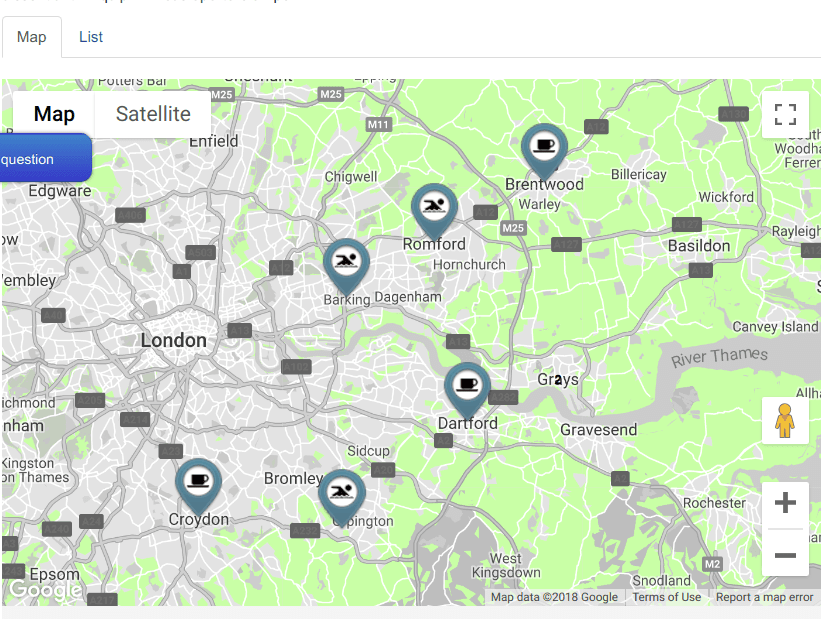
Task: Click Report a map error link
Action: 764,597
